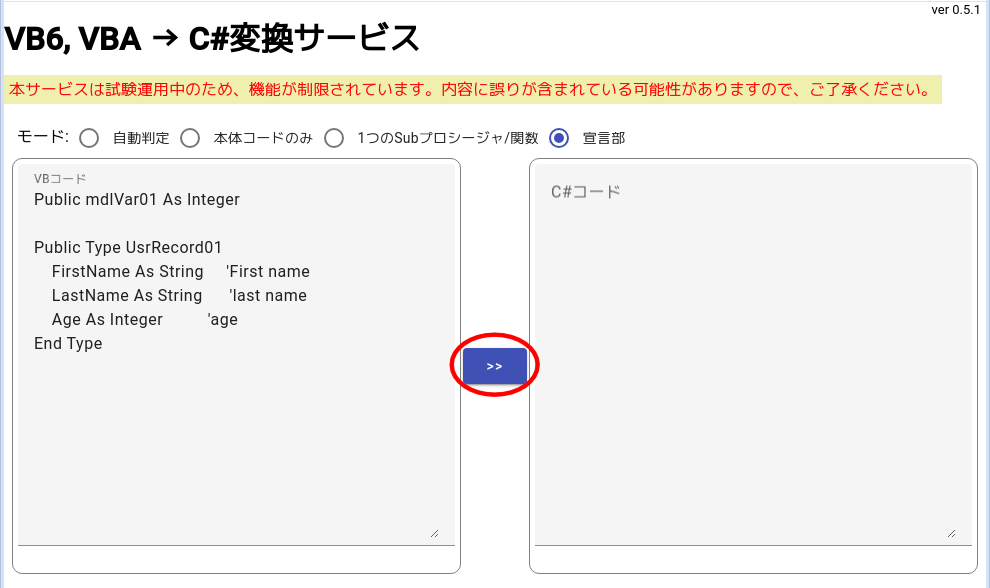The width and height of the screenshot is (990, 588).
Task: Click the 'Public Type UsrRecord01' line
Action: point(128,248)
